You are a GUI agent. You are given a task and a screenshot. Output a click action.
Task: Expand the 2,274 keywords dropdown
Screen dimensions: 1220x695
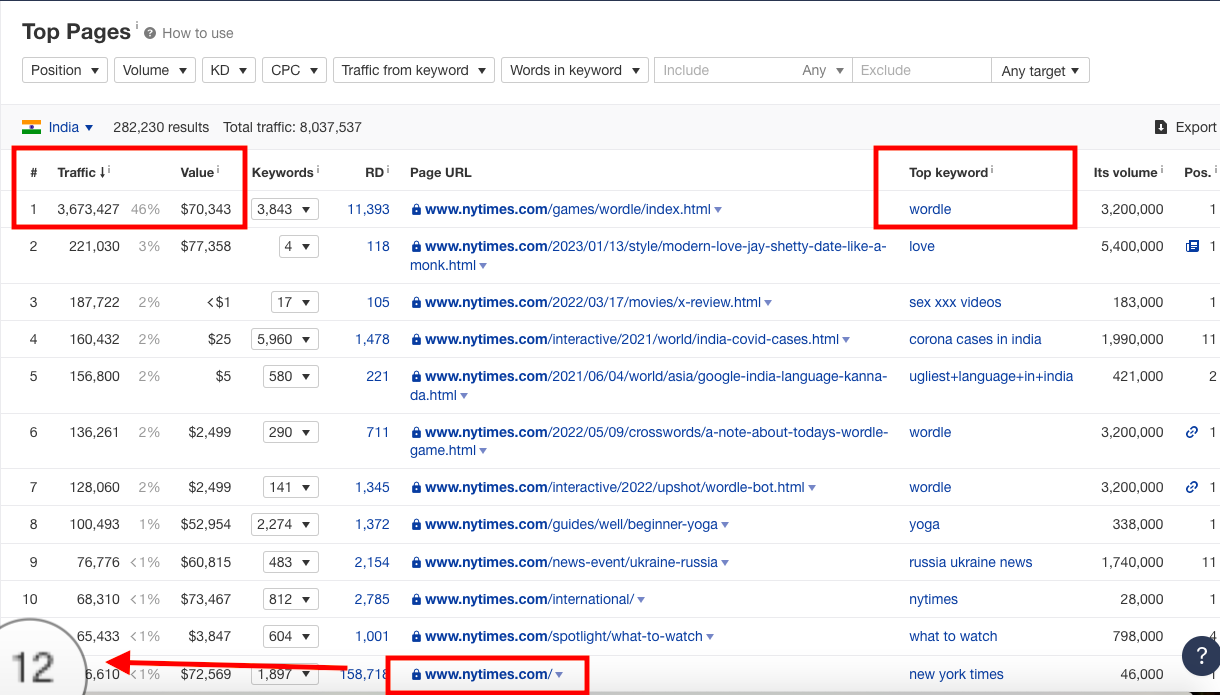click(x=285, y=524)
